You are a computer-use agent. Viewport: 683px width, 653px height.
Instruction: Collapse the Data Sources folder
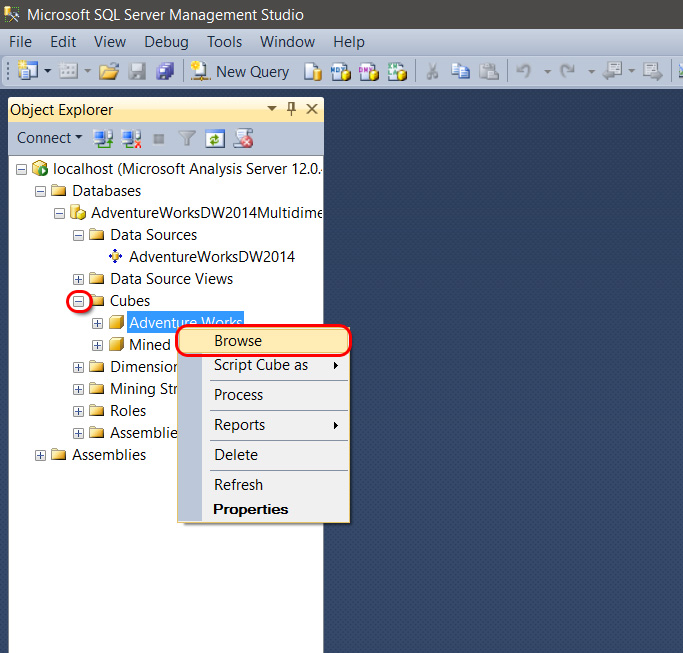pos(78,236)
